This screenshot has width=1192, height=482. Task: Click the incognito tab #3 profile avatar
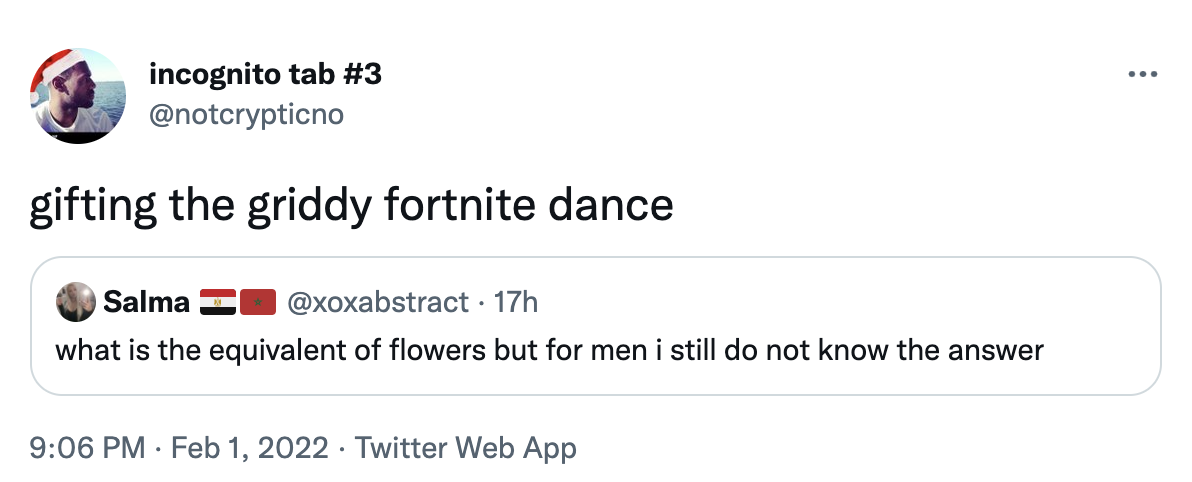coord(77,95)
